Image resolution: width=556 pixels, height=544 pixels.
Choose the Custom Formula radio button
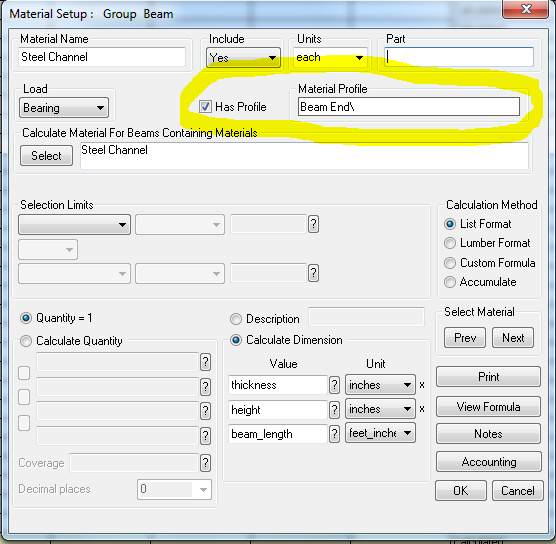tap(450, 263)
